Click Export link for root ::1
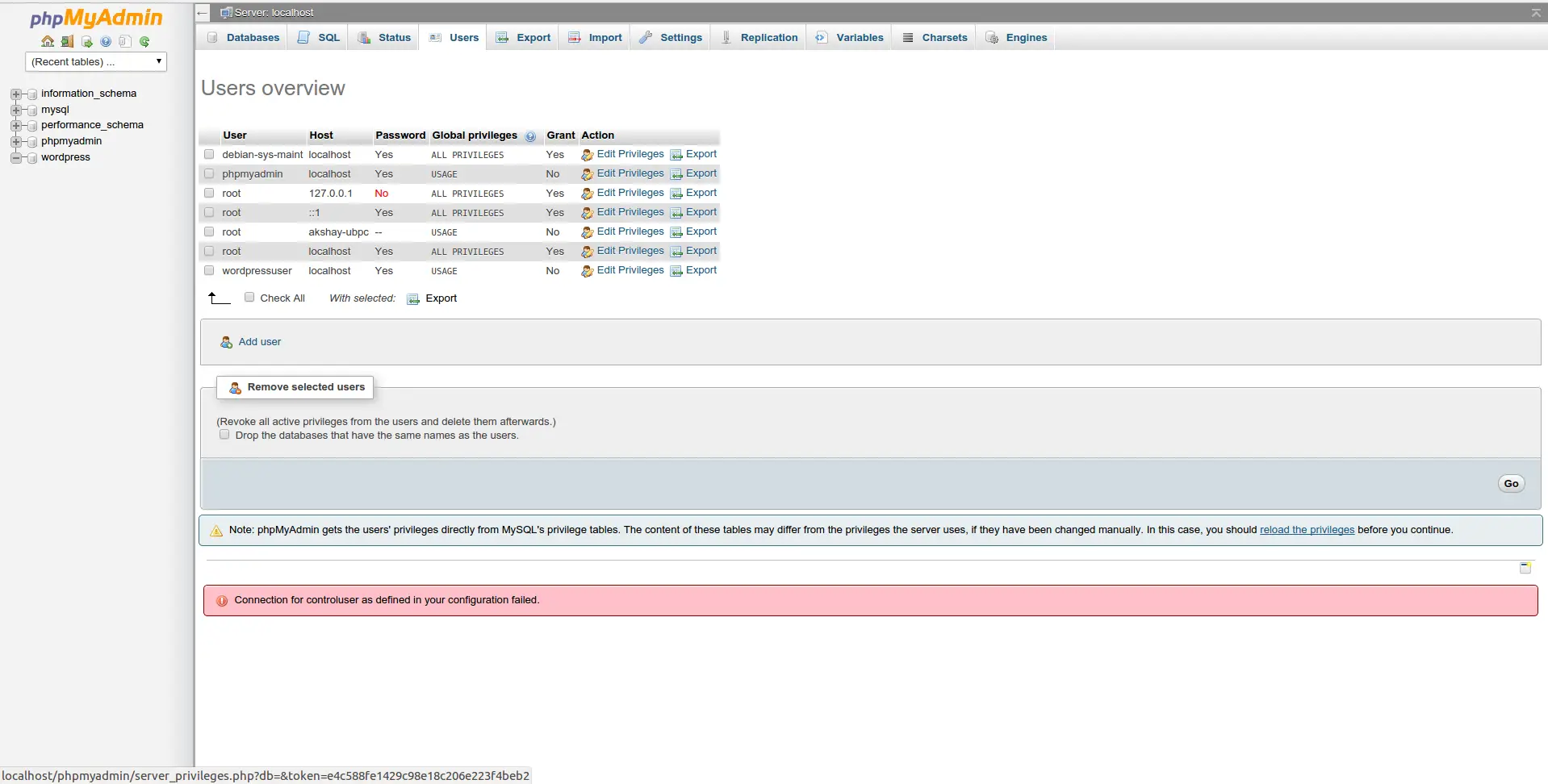 pyautogui.click(x=701, y=212)
